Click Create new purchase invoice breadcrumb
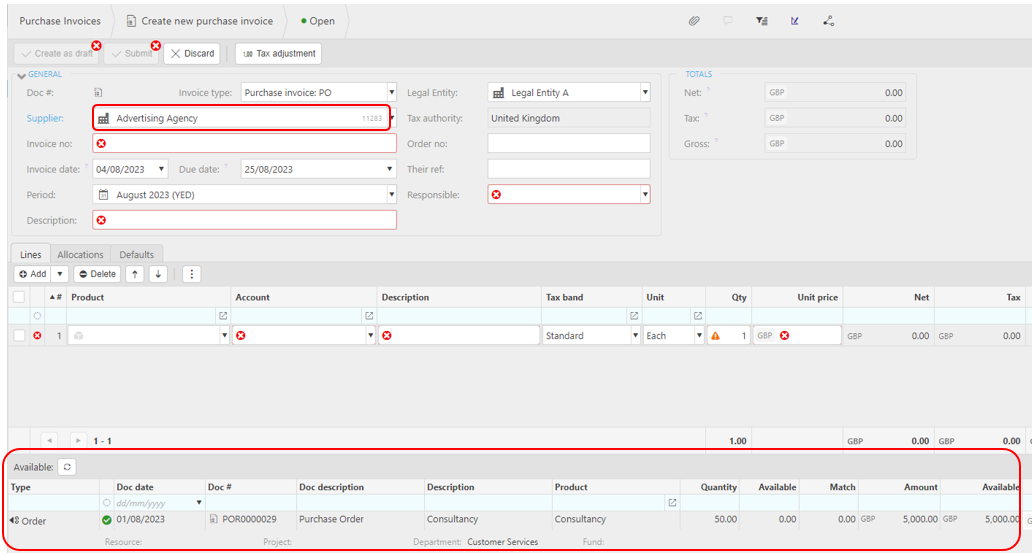Image resolution: width=1032 pixels, height=556 pixels. (199, 21)
